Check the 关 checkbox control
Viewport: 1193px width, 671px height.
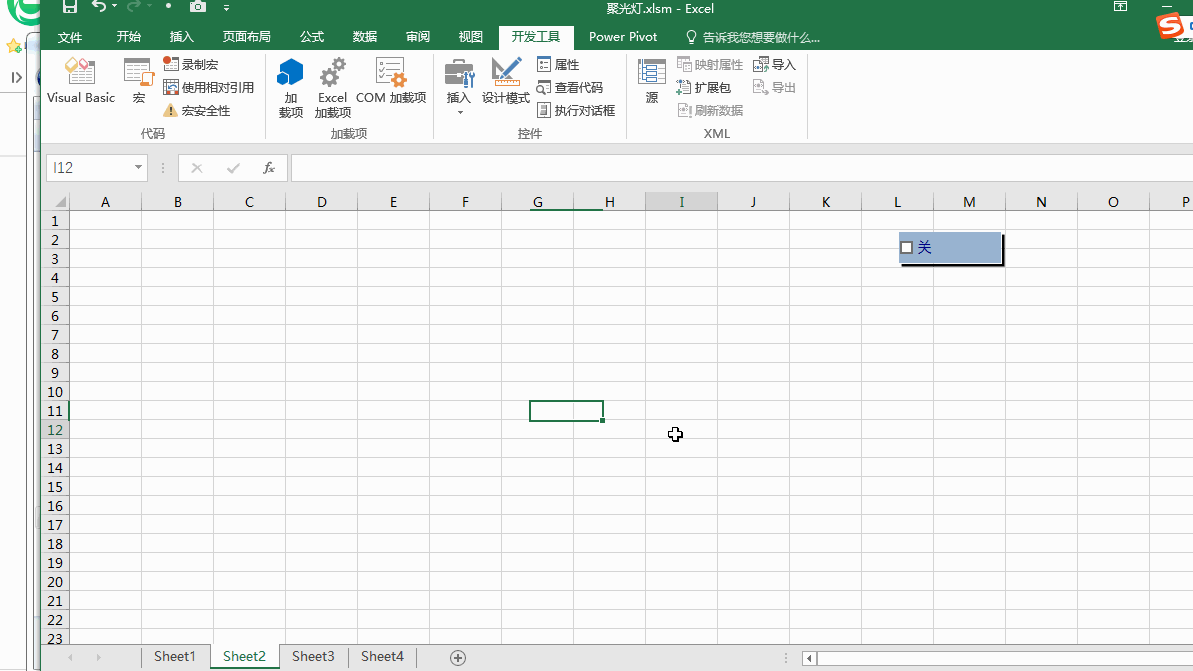[x=906, y=247]
